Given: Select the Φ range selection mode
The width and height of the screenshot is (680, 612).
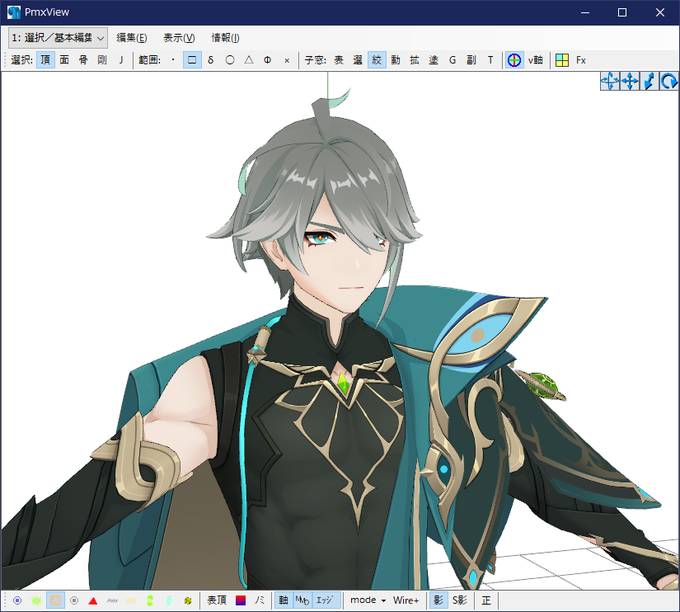Looking at the screenshot, I should (268, 60).
